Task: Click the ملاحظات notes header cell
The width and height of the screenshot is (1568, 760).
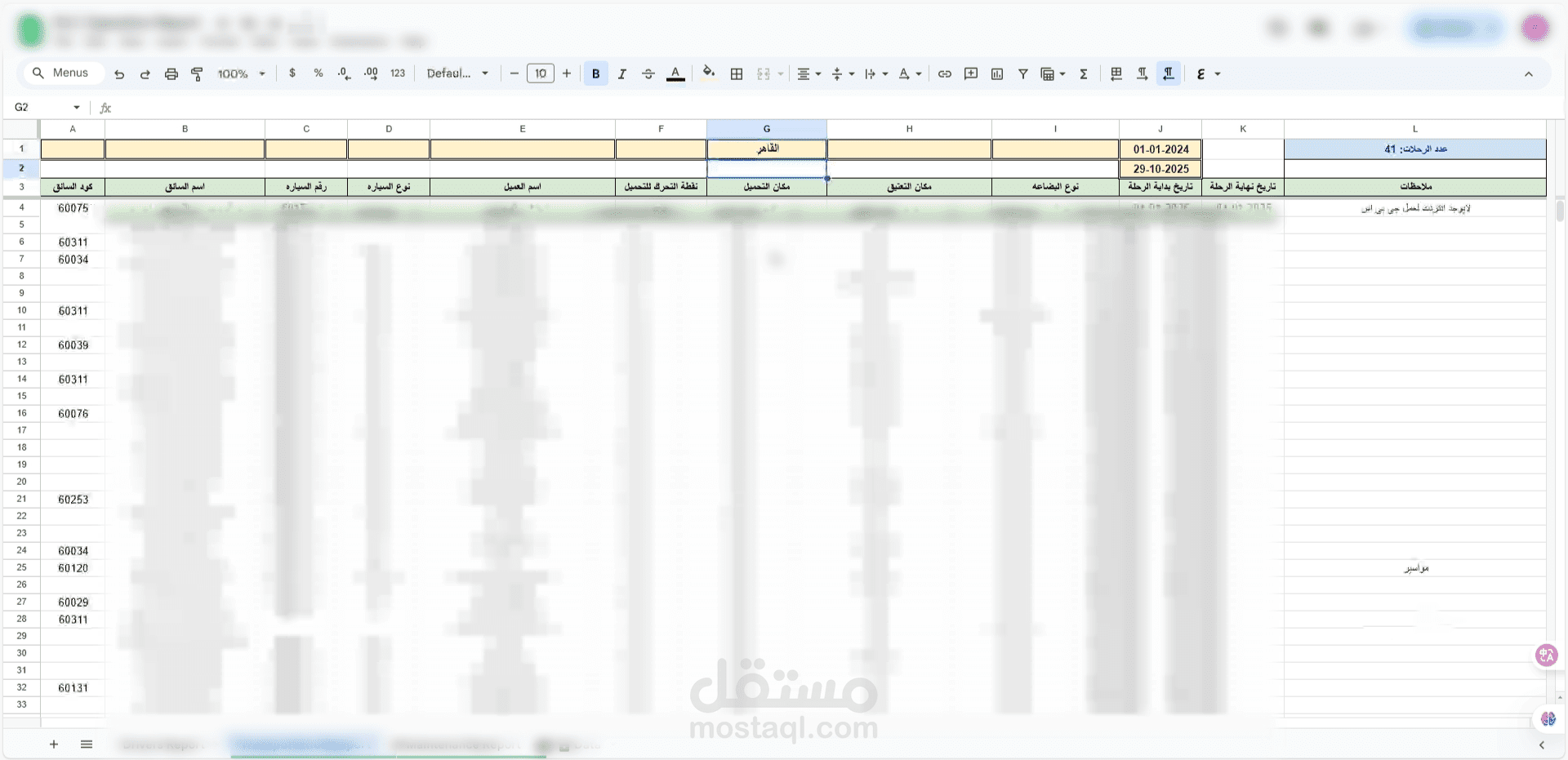Action: pos(1415,187)
